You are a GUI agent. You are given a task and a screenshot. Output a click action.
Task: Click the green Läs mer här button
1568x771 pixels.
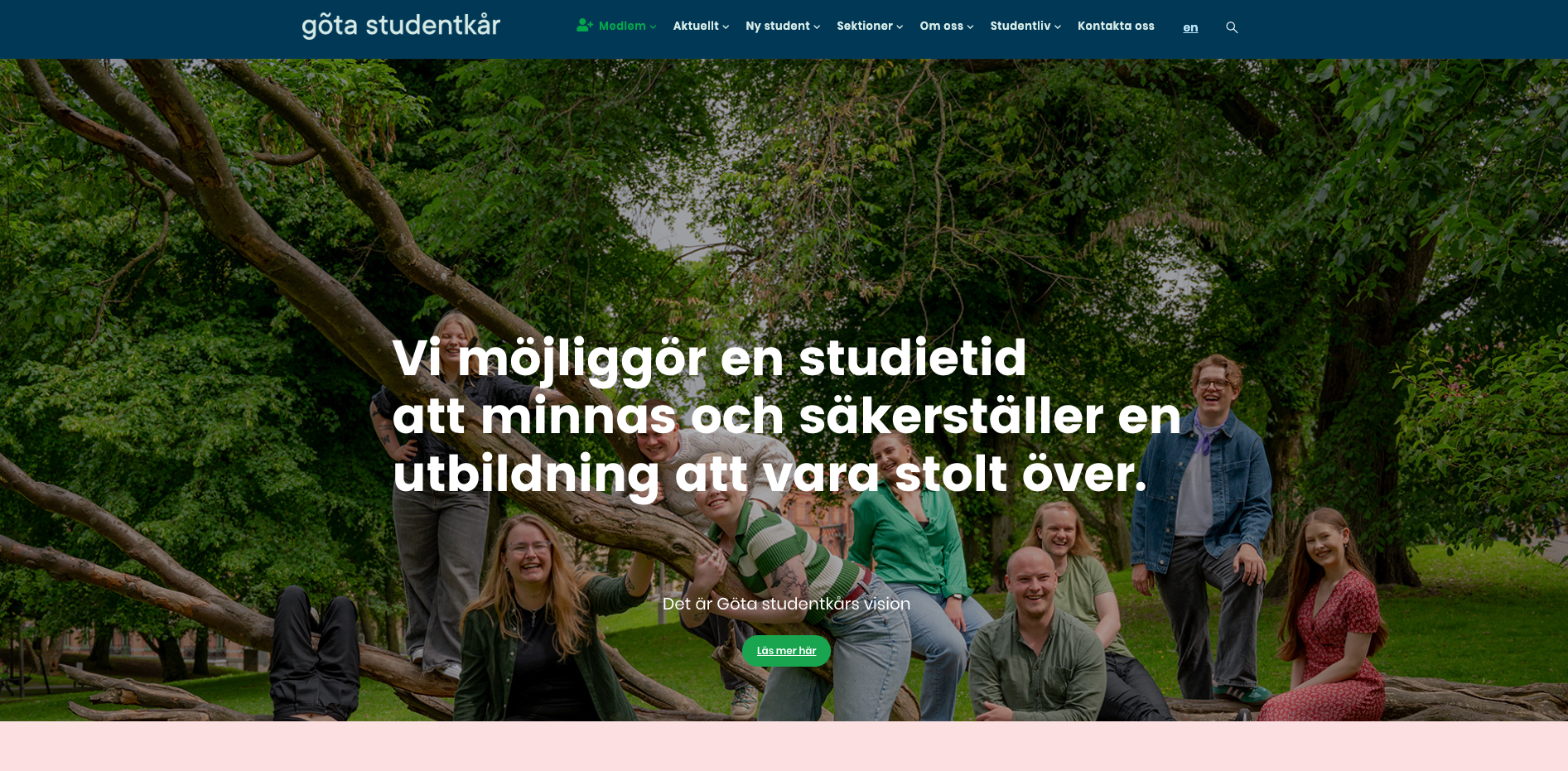coord(786,651)
